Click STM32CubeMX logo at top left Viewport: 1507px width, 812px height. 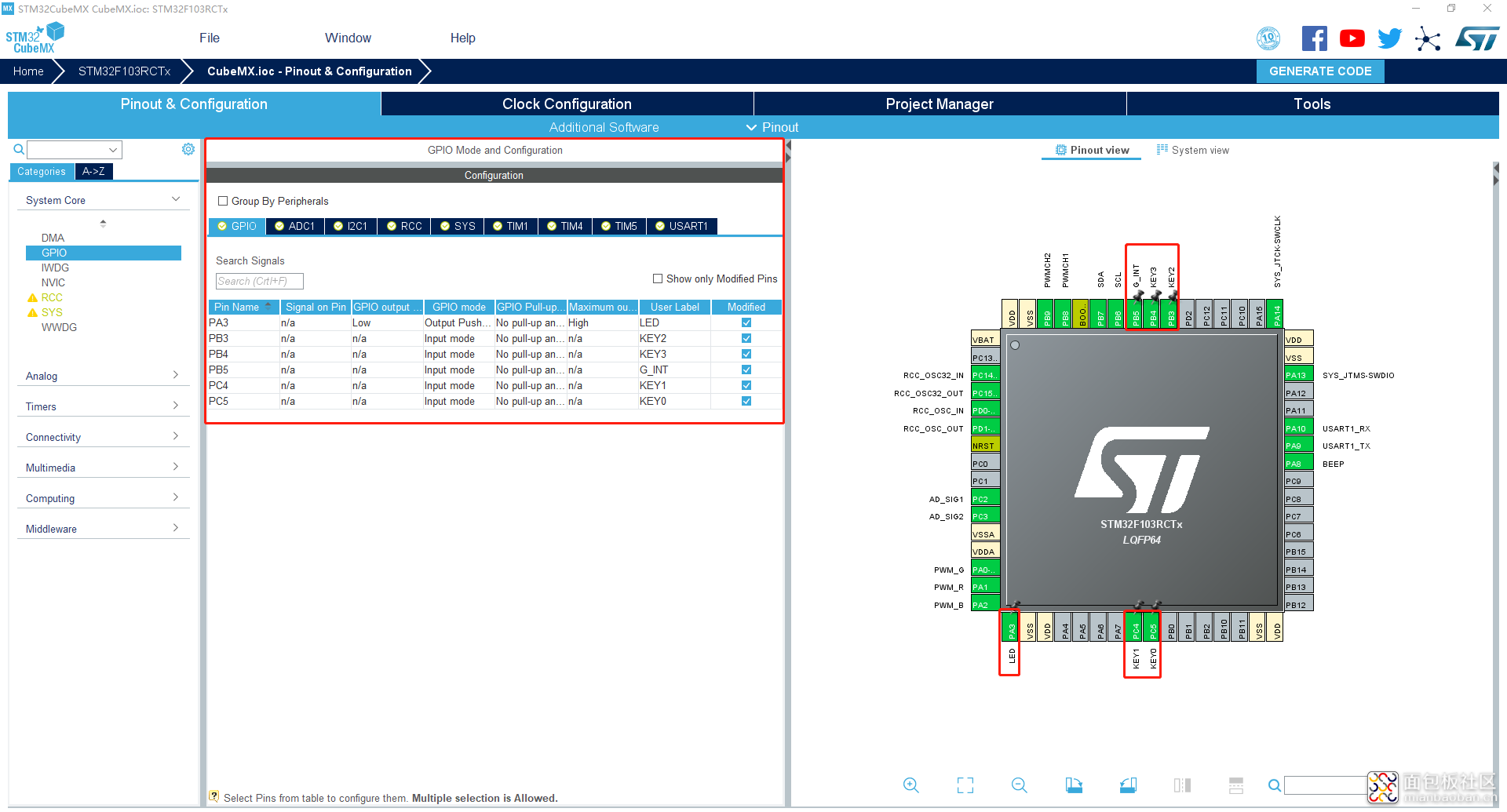35,38
